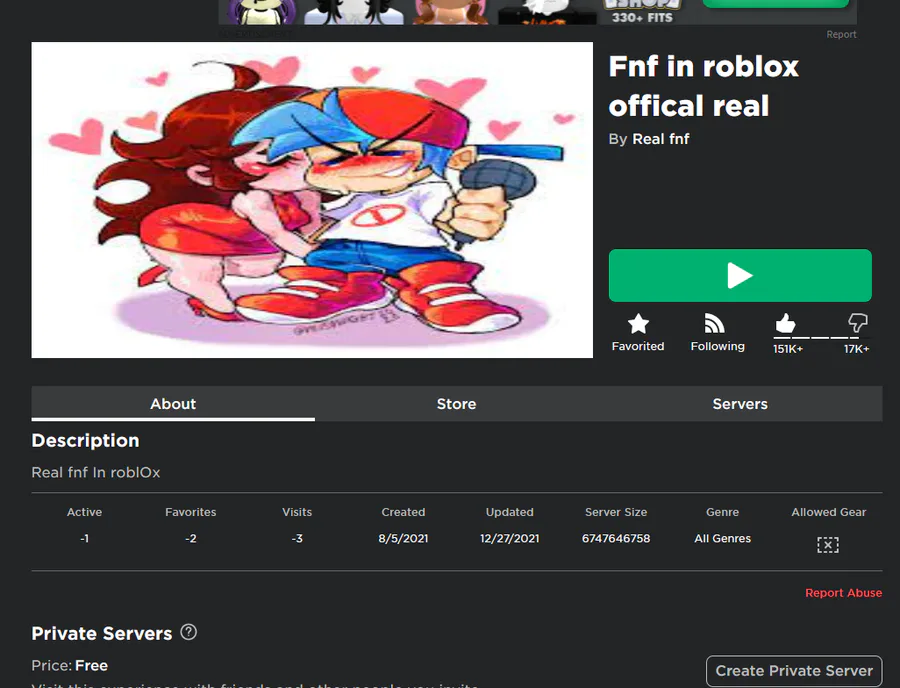Viewport: 900px width, 688px height.
Task: Click the Active value -1
Action: point(84,538)
